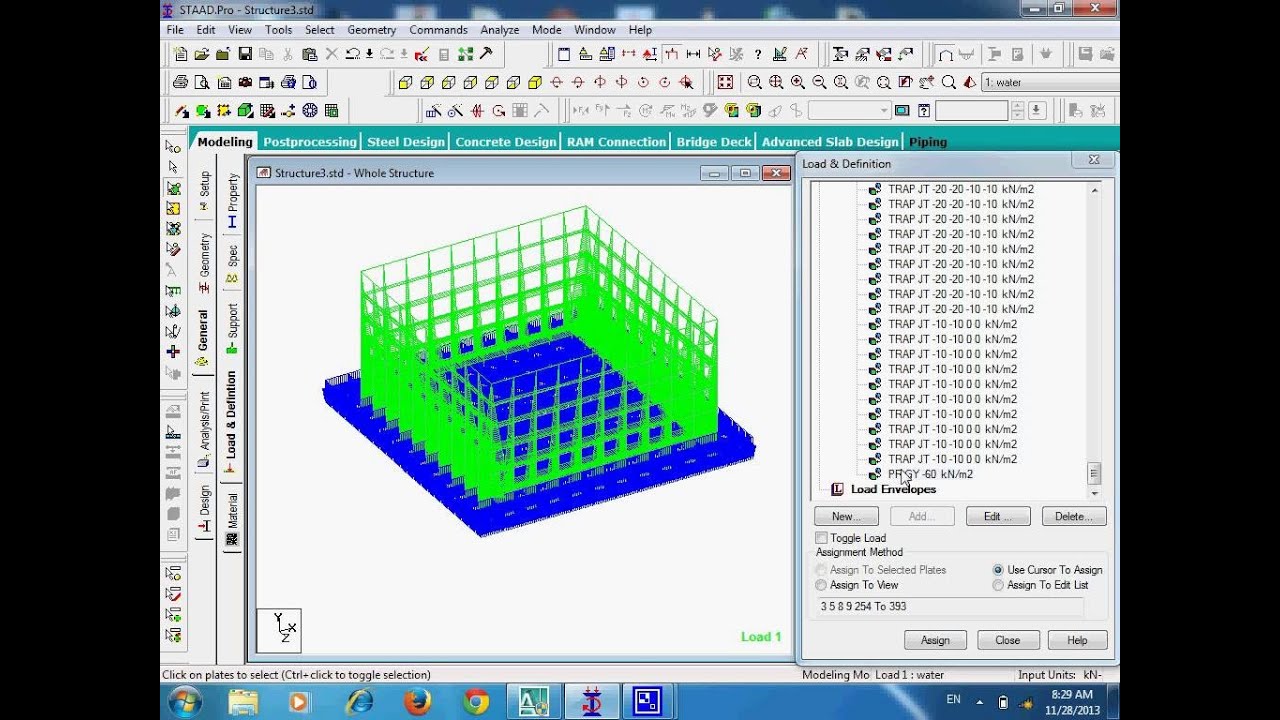
Task: Select Assign To View radio button
Action: point(822,585)
